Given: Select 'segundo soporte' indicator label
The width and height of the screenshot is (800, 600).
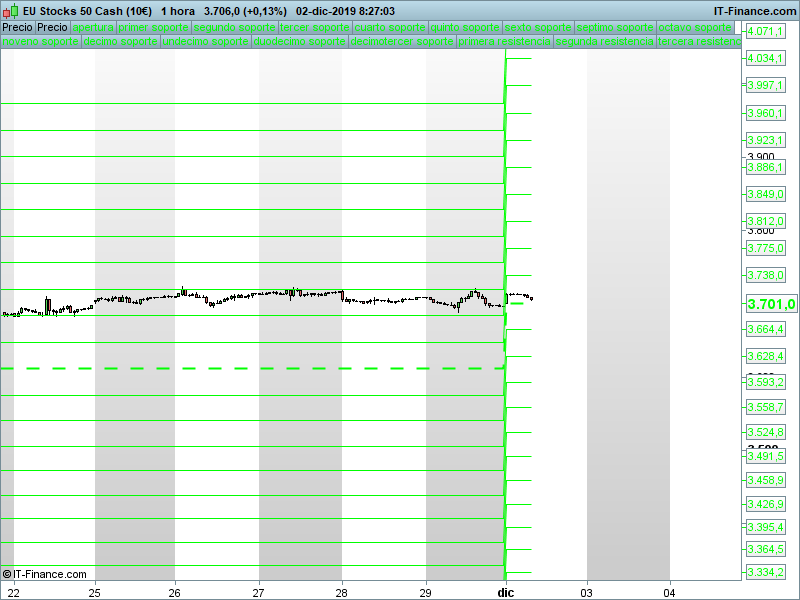Looking at the screenshot, I should click(x=234, y=28).
